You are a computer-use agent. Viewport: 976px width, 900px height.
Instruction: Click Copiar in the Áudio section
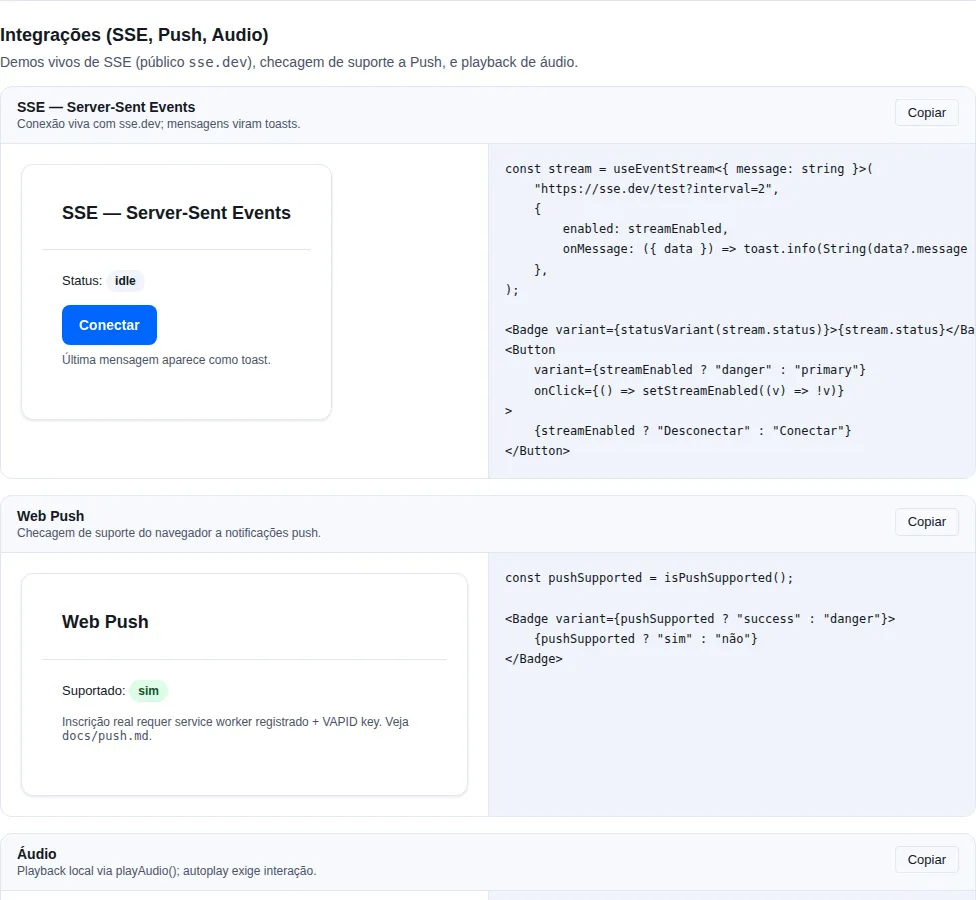[926, 860]
